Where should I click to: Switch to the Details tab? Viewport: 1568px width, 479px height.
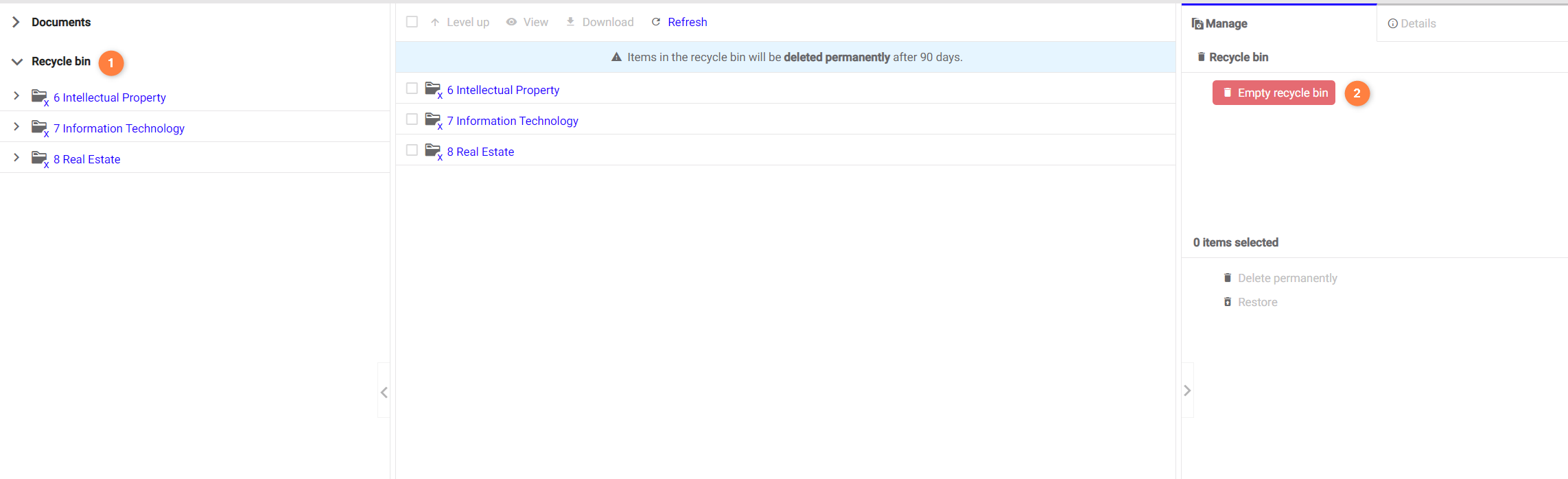coord(1412,23)
